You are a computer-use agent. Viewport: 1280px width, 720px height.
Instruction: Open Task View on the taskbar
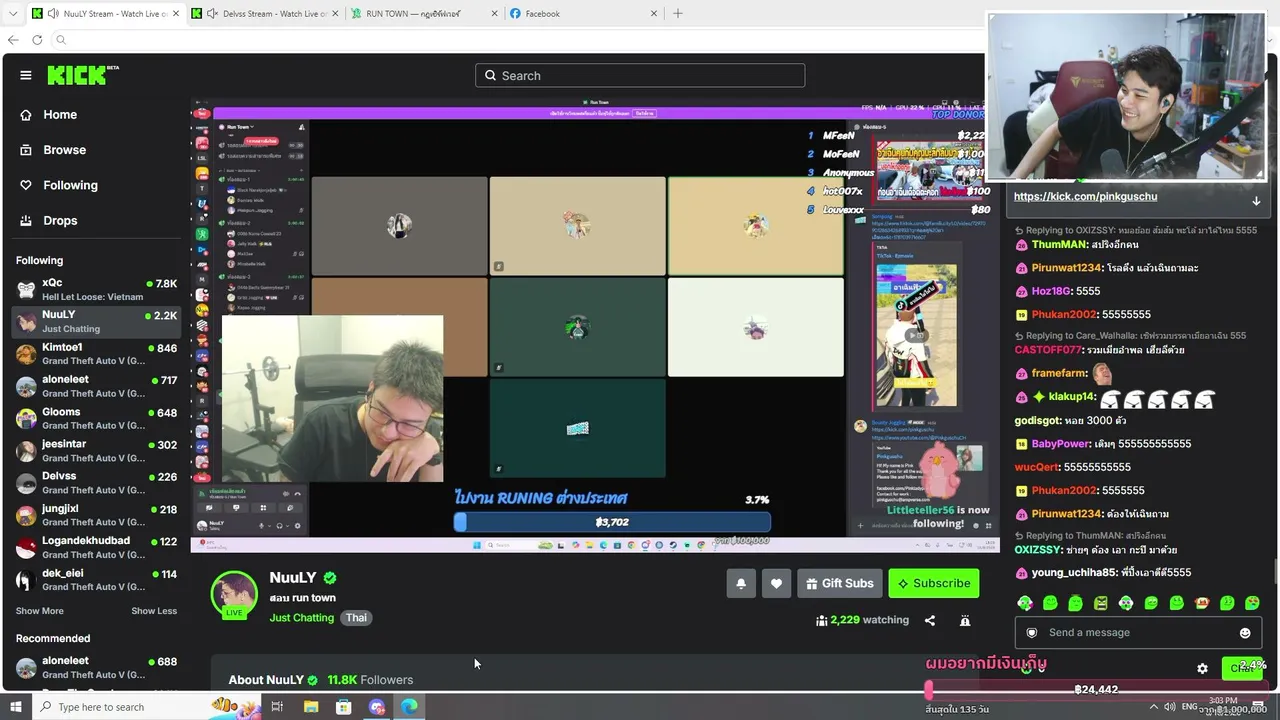coord(277,707)
